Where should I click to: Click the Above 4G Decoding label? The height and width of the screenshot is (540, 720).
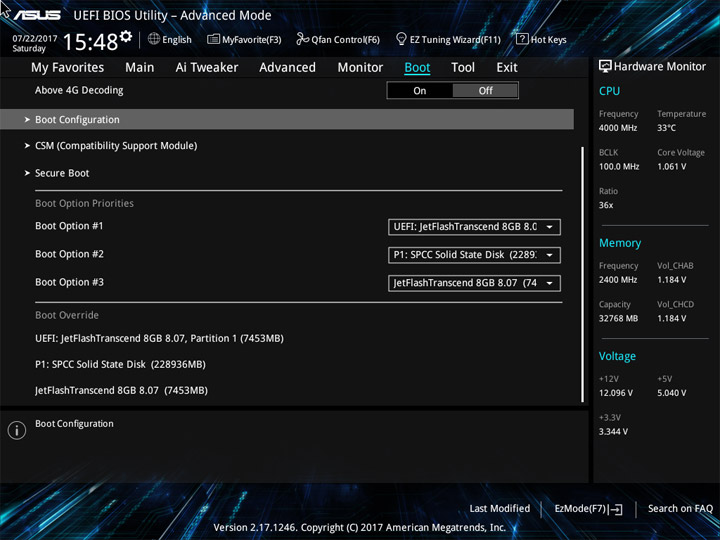(79, 90)
